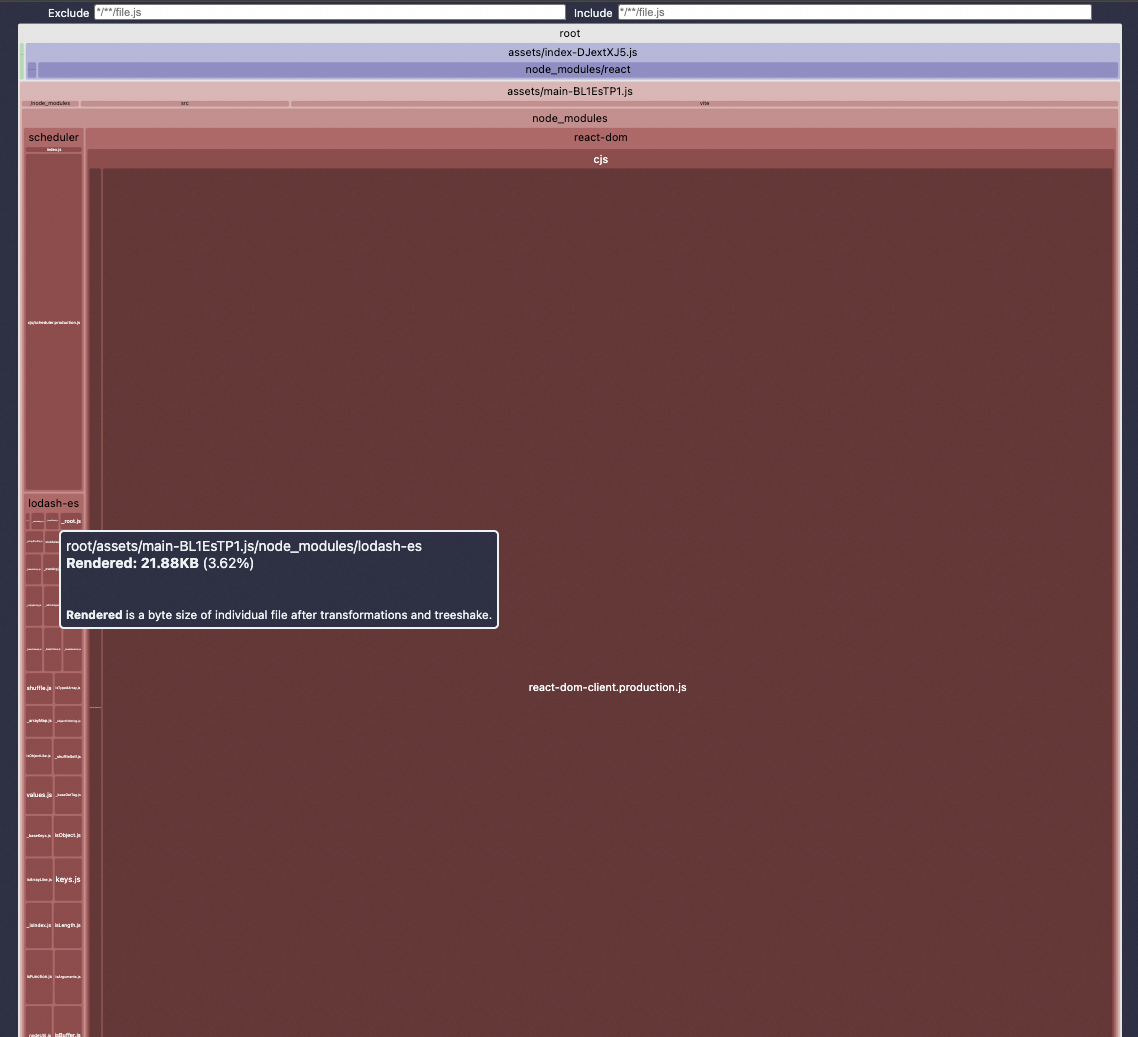Select the isTypedArray.js tile
This screenshot has height=1037, width=1138.
coord(68,688)
